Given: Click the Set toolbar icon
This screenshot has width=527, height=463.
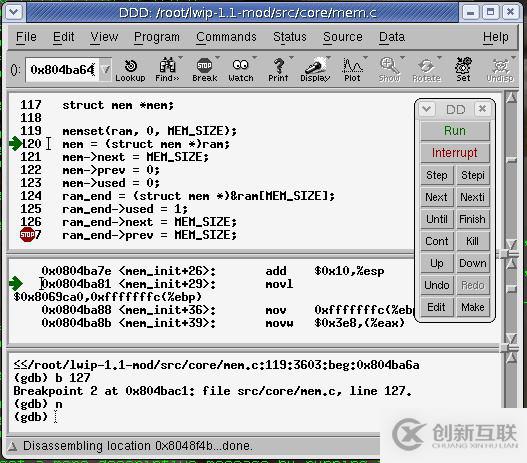Looking at the screenshot, I should pos(463,70).
